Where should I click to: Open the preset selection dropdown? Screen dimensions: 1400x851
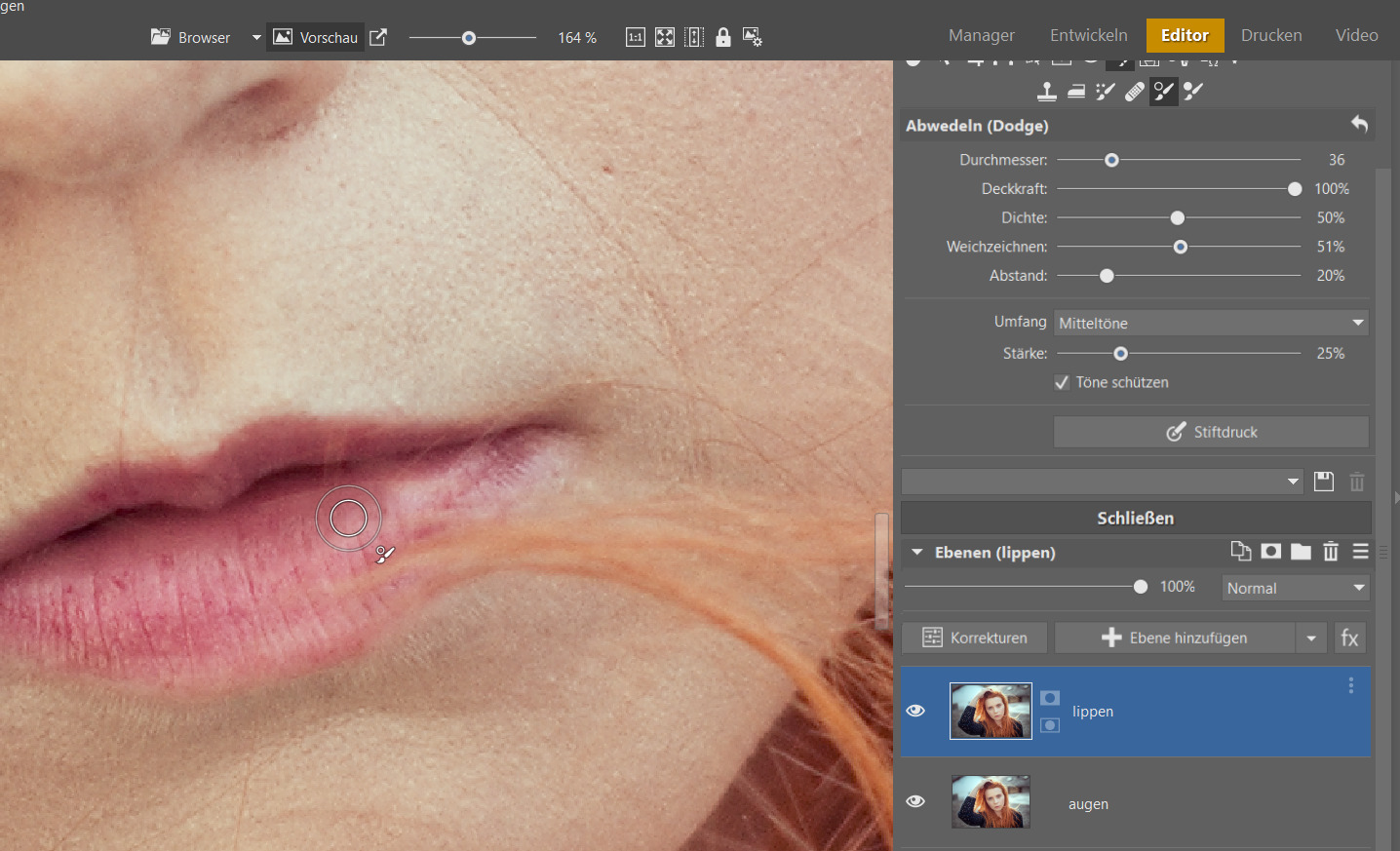[1102, 482]
